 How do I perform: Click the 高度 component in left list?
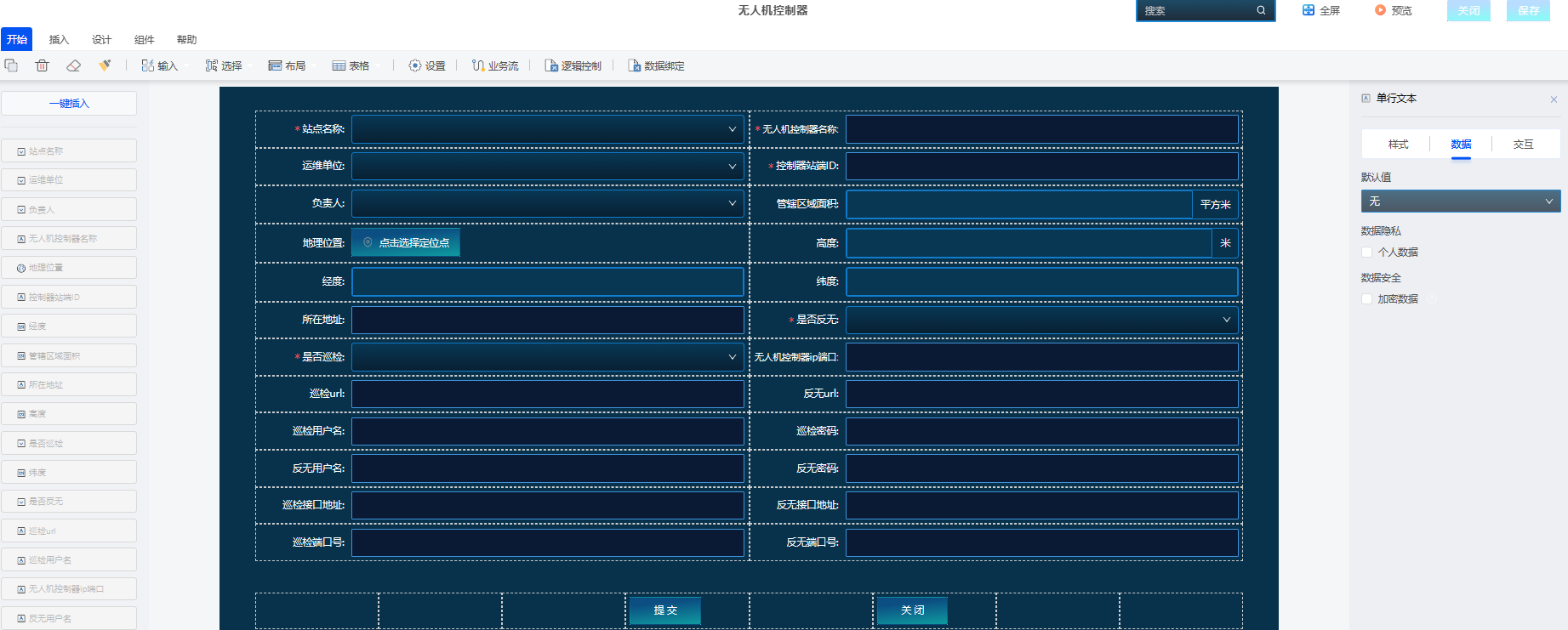[69, 414]
